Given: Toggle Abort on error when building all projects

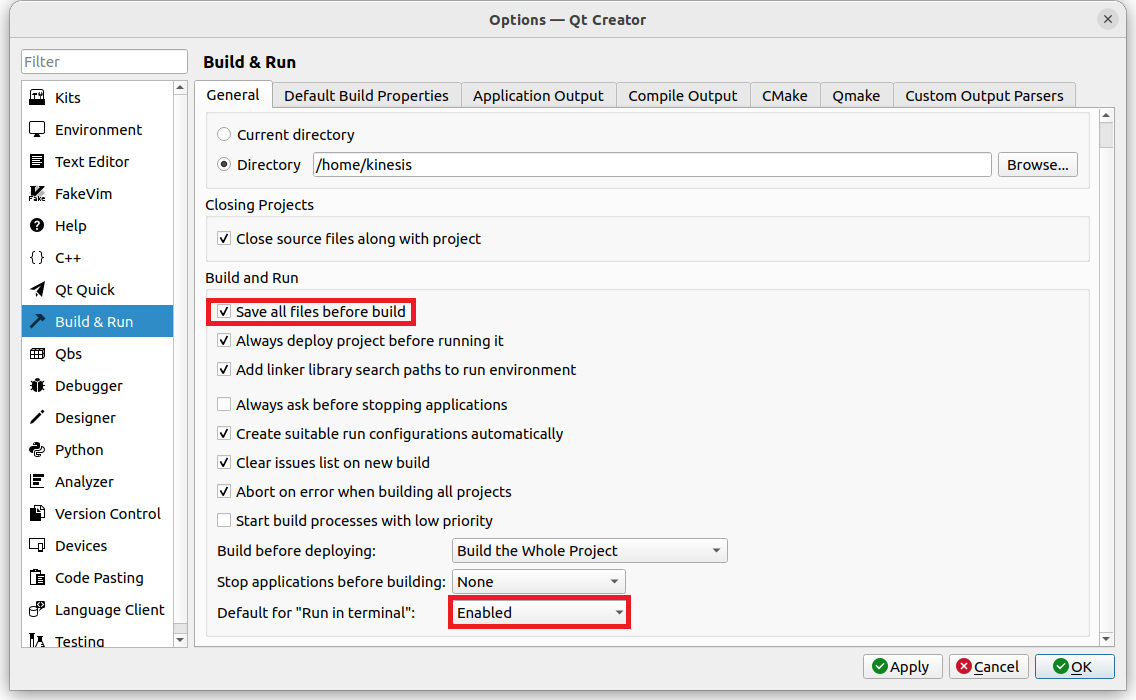Looking at the screenshot, I should (x=224, y=491).
